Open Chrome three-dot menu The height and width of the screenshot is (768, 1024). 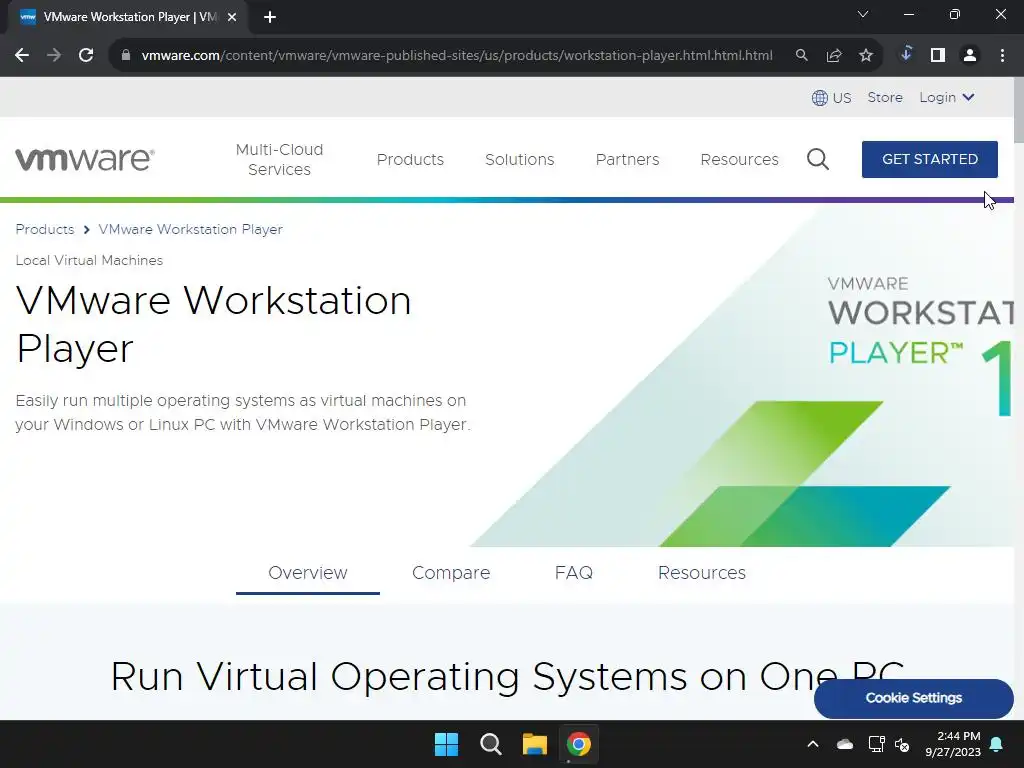point(1002,56)
